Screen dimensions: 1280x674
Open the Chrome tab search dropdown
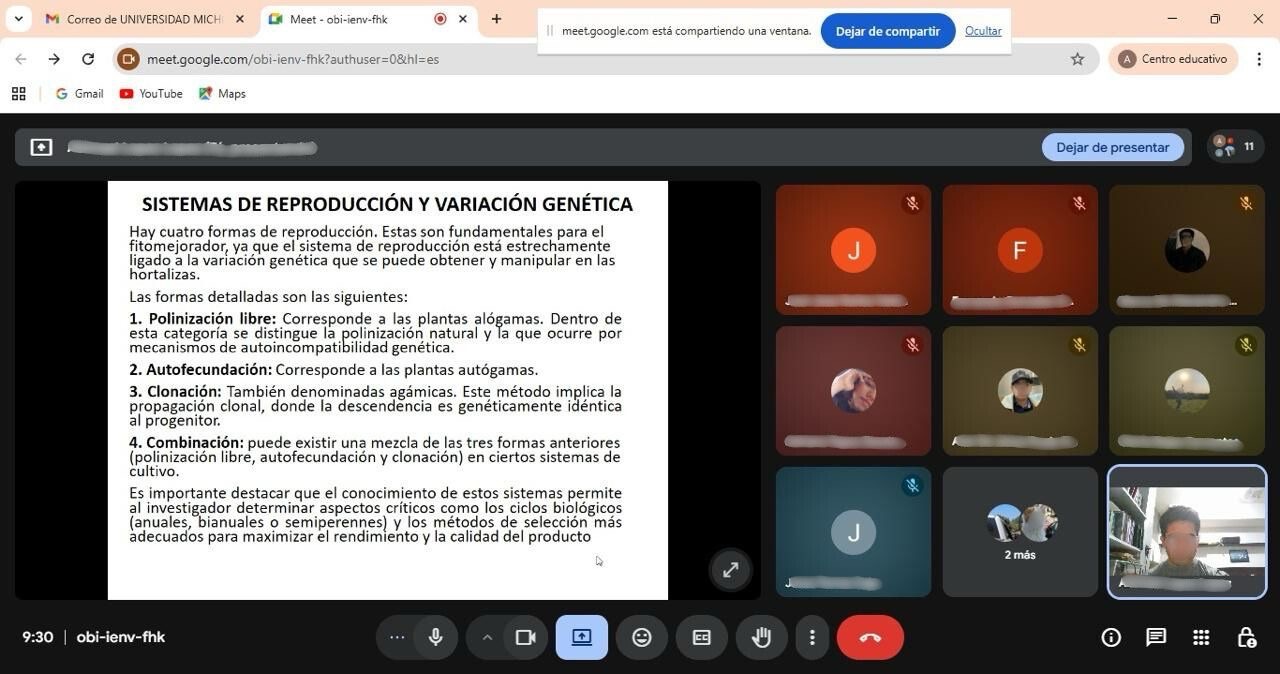pos(18,19)
